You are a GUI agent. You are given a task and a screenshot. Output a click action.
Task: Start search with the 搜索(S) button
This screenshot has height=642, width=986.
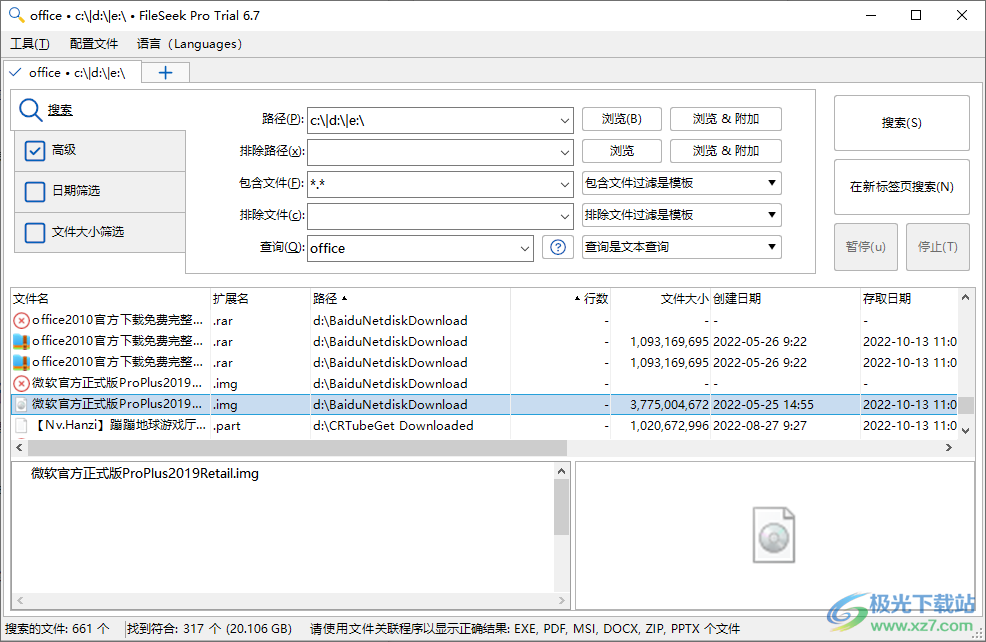(x=901, y=123)
